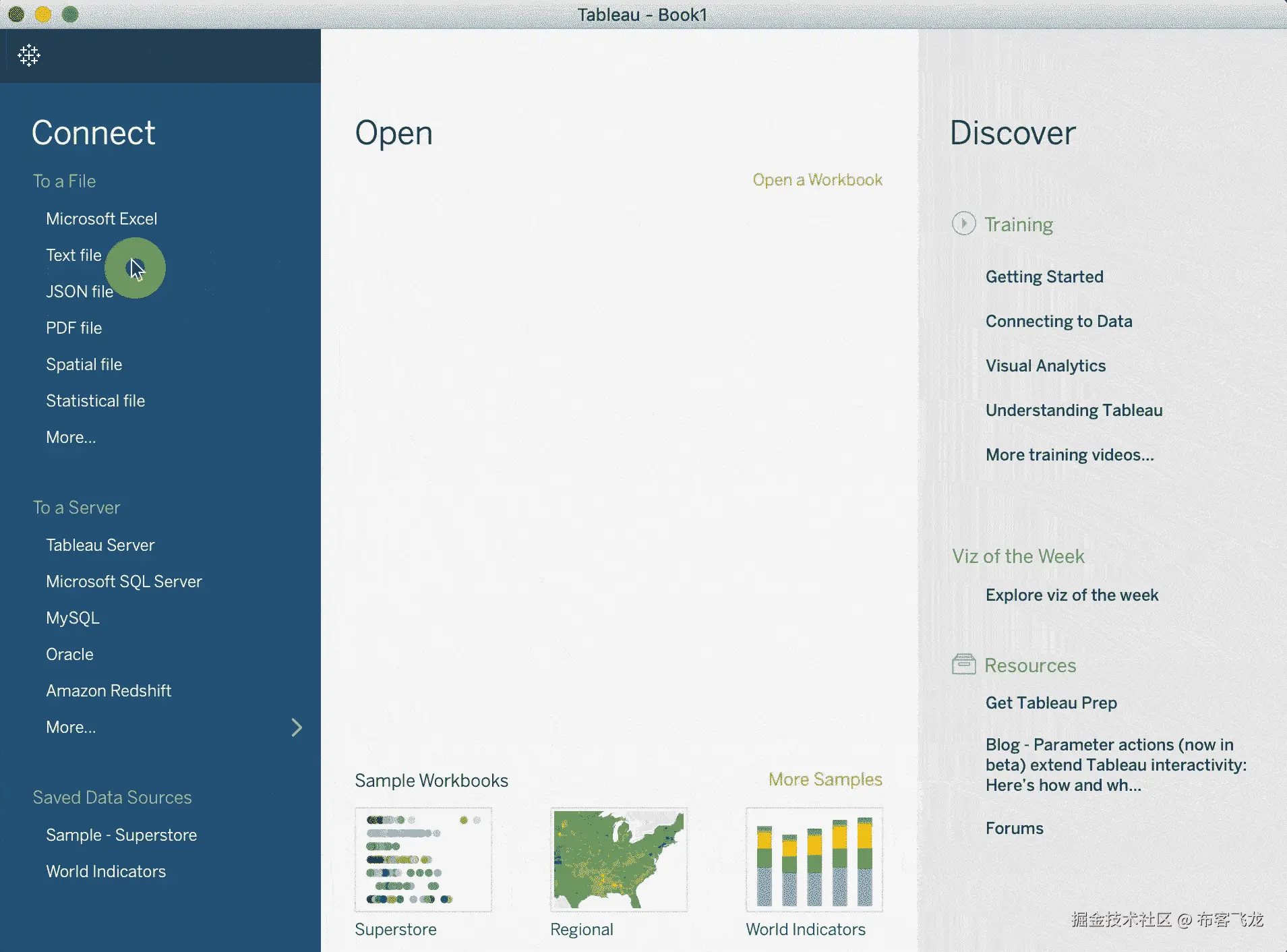
Task: Connect to a Text file
Action: point(73,255)
